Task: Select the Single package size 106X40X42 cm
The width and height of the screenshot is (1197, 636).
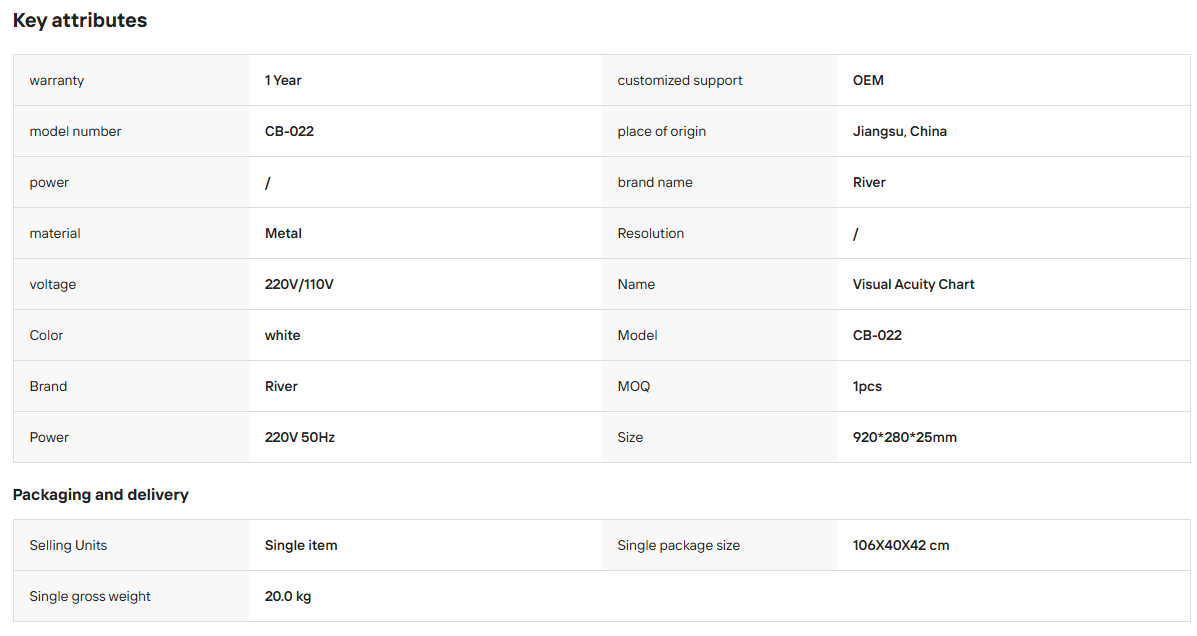Action: coord(901,545)
